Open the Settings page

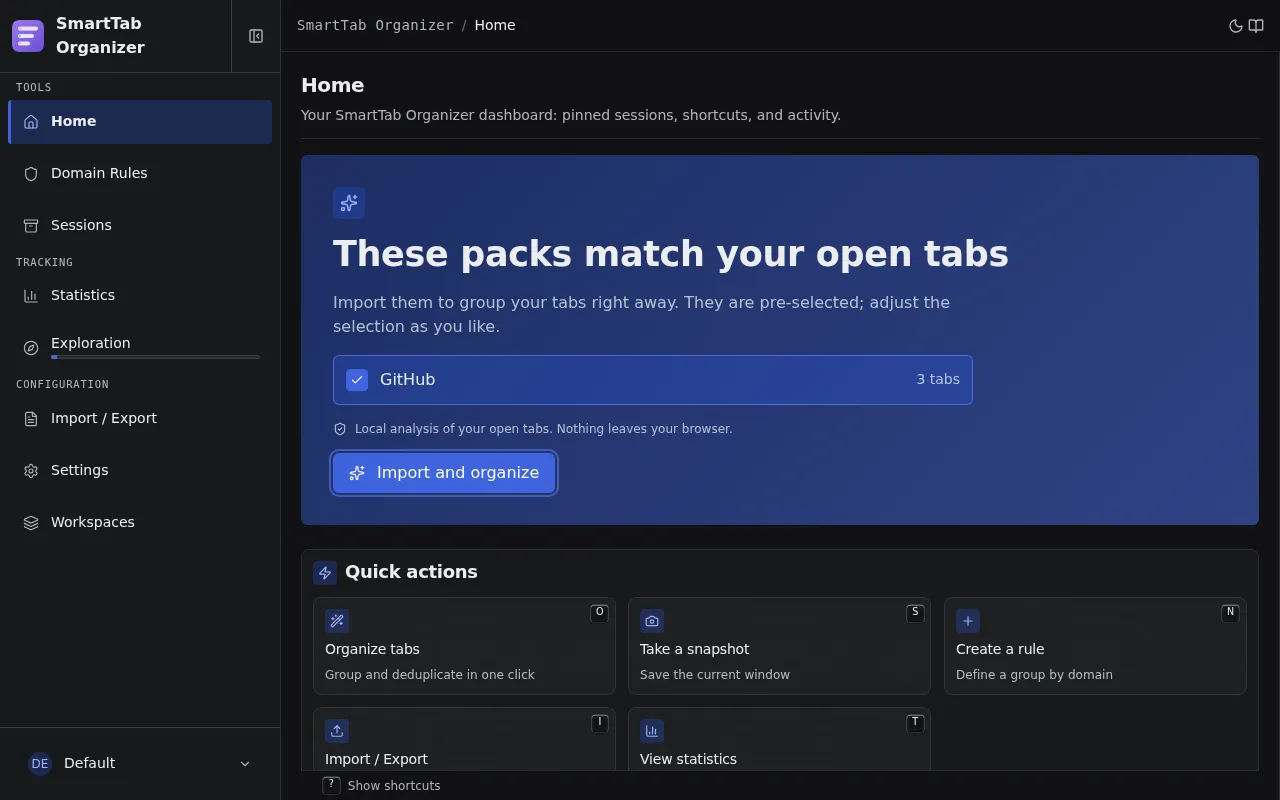coord(140,470)
